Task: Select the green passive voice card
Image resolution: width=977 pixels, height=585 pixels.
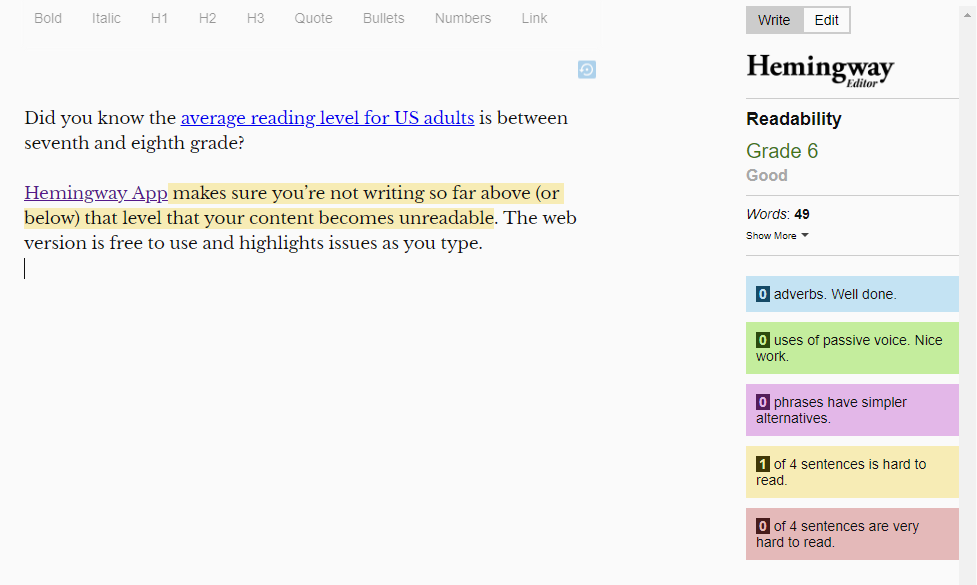Action: point(852,348)
